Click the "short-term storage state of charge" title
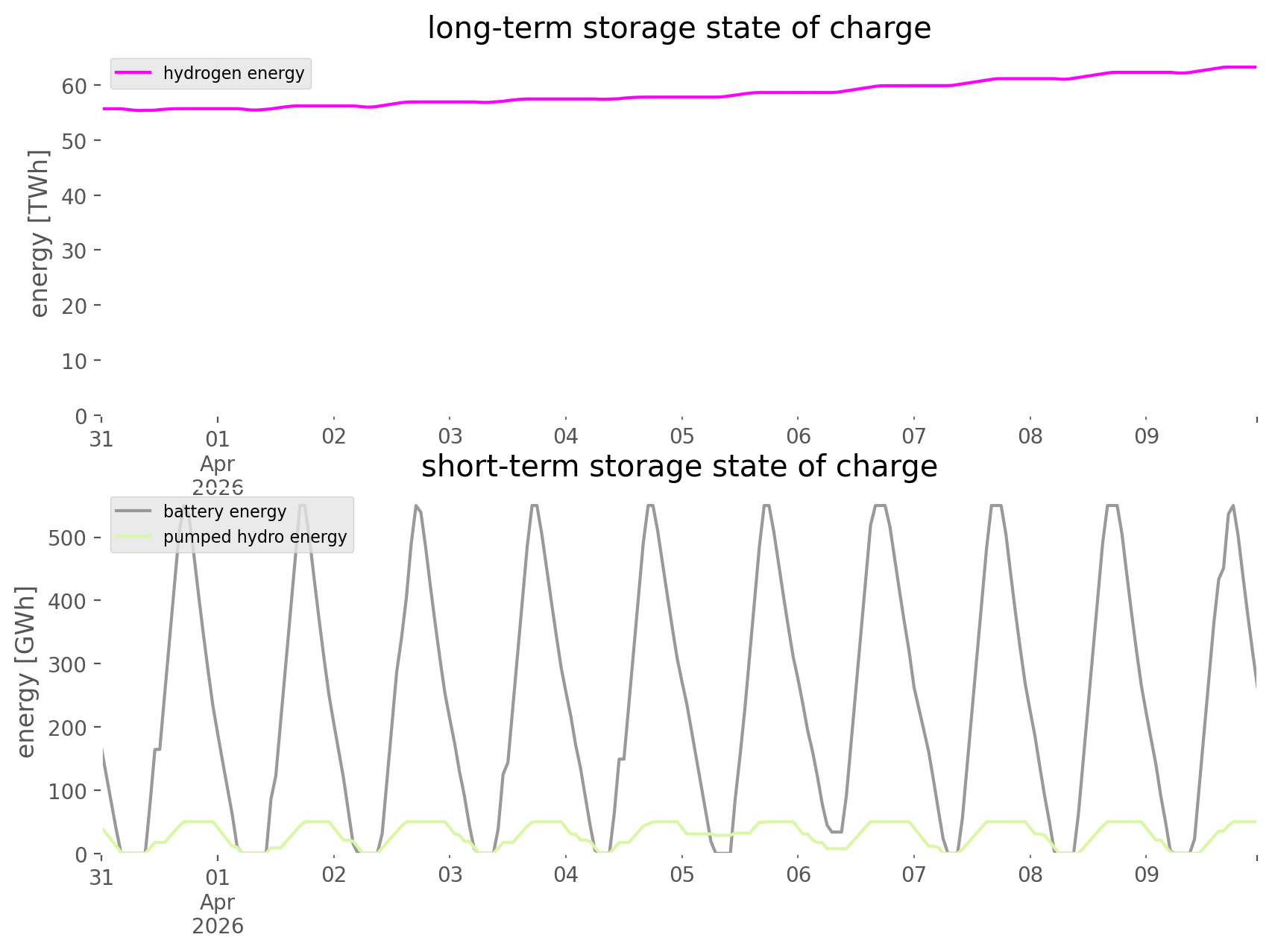 [x=678, y=467]
